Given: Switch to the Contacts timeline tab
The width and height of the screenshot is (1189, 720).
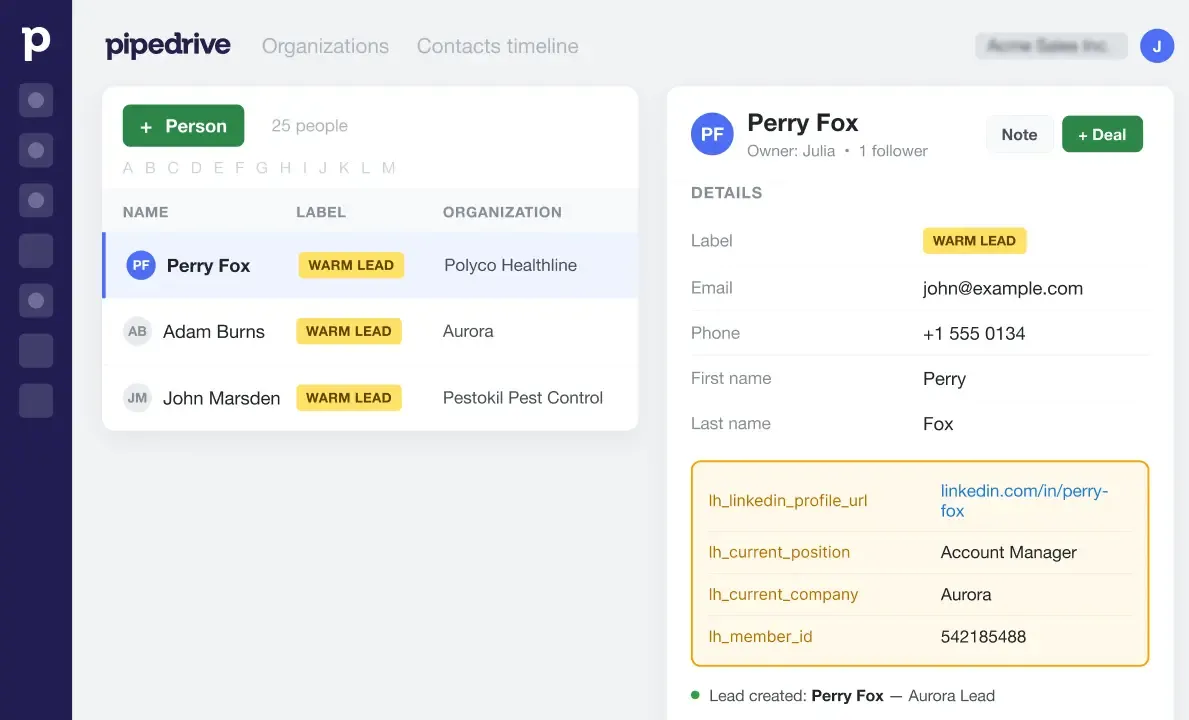Looking at the screenshot, I should tap(497, 46).
